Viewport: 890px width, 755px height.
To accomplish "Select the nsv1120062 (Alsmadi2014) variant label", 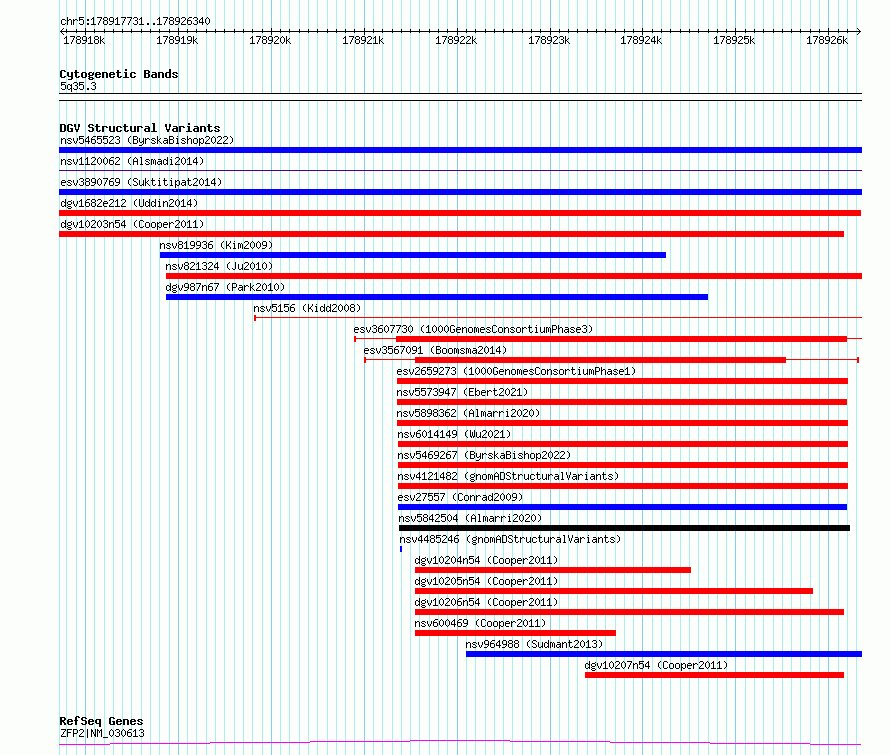I will click(x=132, y=161).
